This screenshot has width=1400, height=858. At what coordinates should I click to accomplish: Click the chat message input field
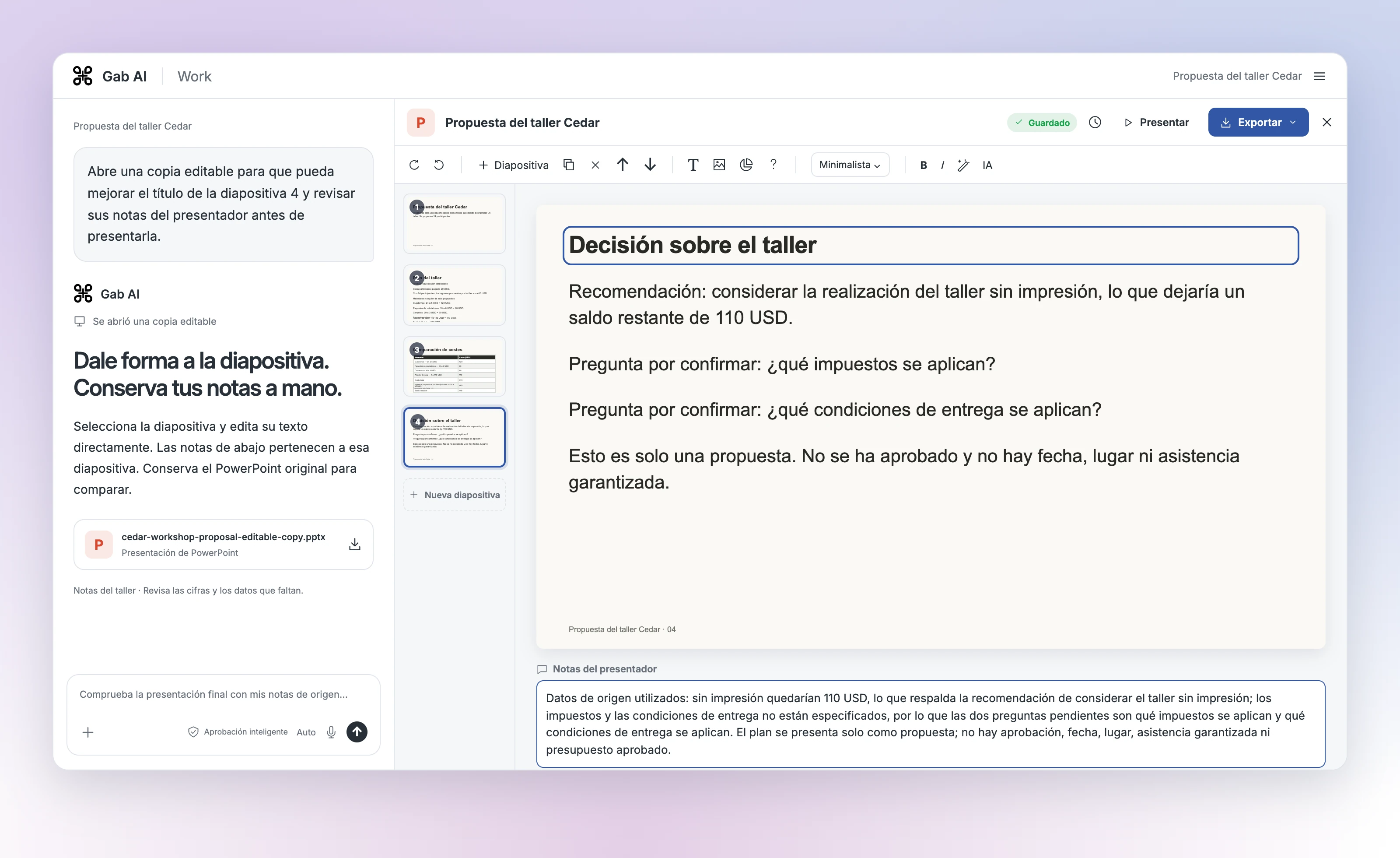[x=213, y=694]
